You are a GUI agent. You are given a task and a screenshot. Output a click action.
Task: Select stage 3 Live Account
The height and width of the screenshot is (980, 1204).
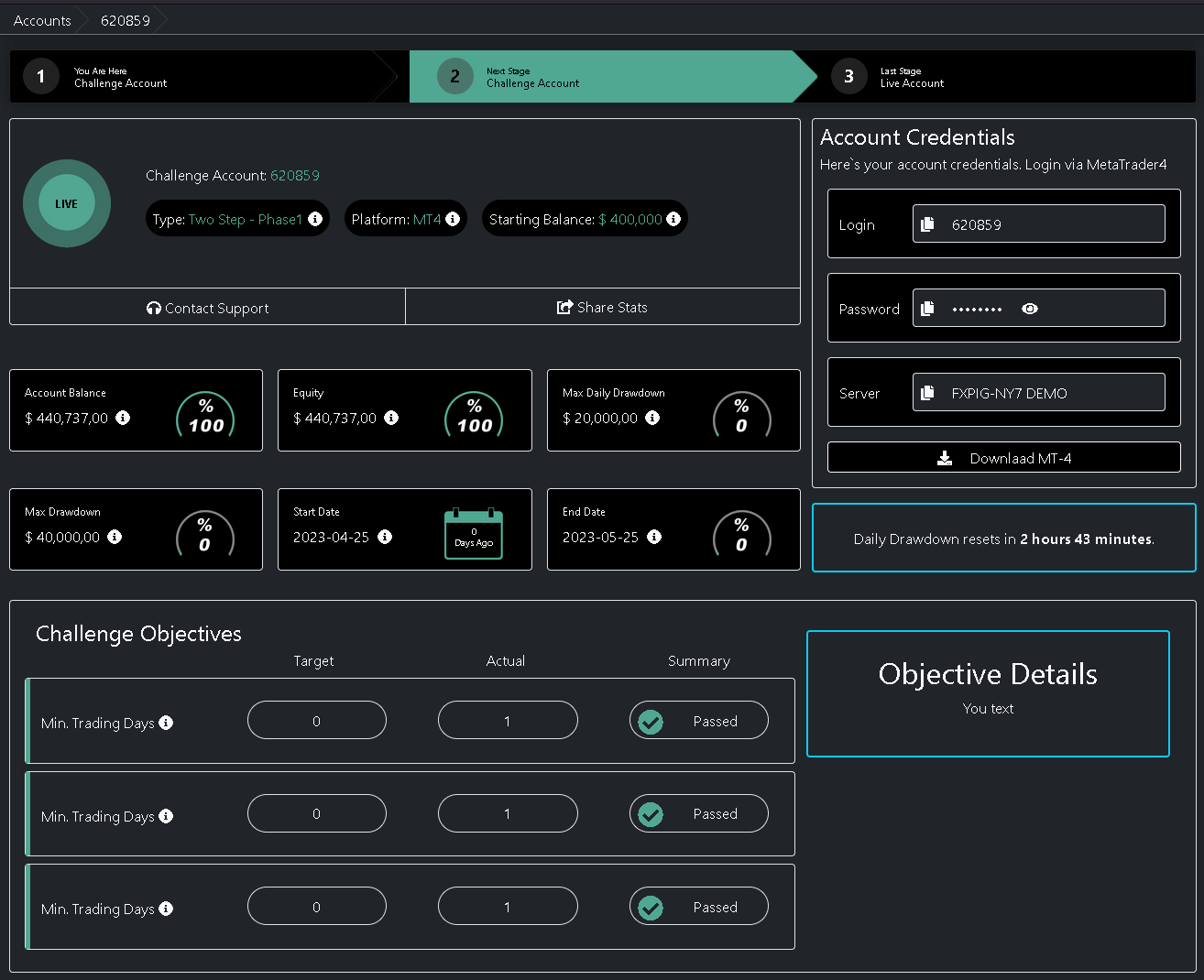pos(912,76)
